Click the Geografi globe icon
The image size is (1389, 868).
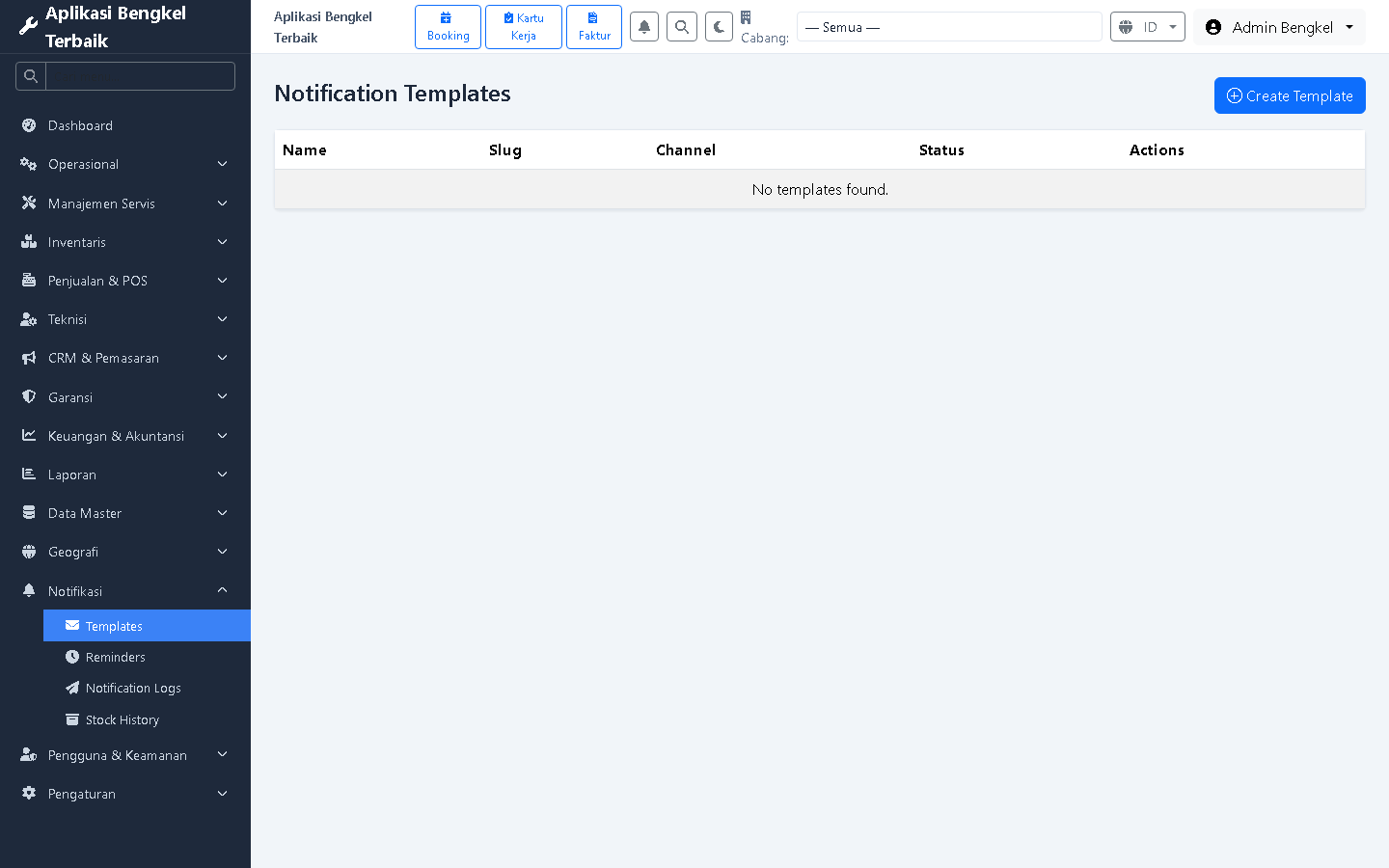click(x=29, y=552)
